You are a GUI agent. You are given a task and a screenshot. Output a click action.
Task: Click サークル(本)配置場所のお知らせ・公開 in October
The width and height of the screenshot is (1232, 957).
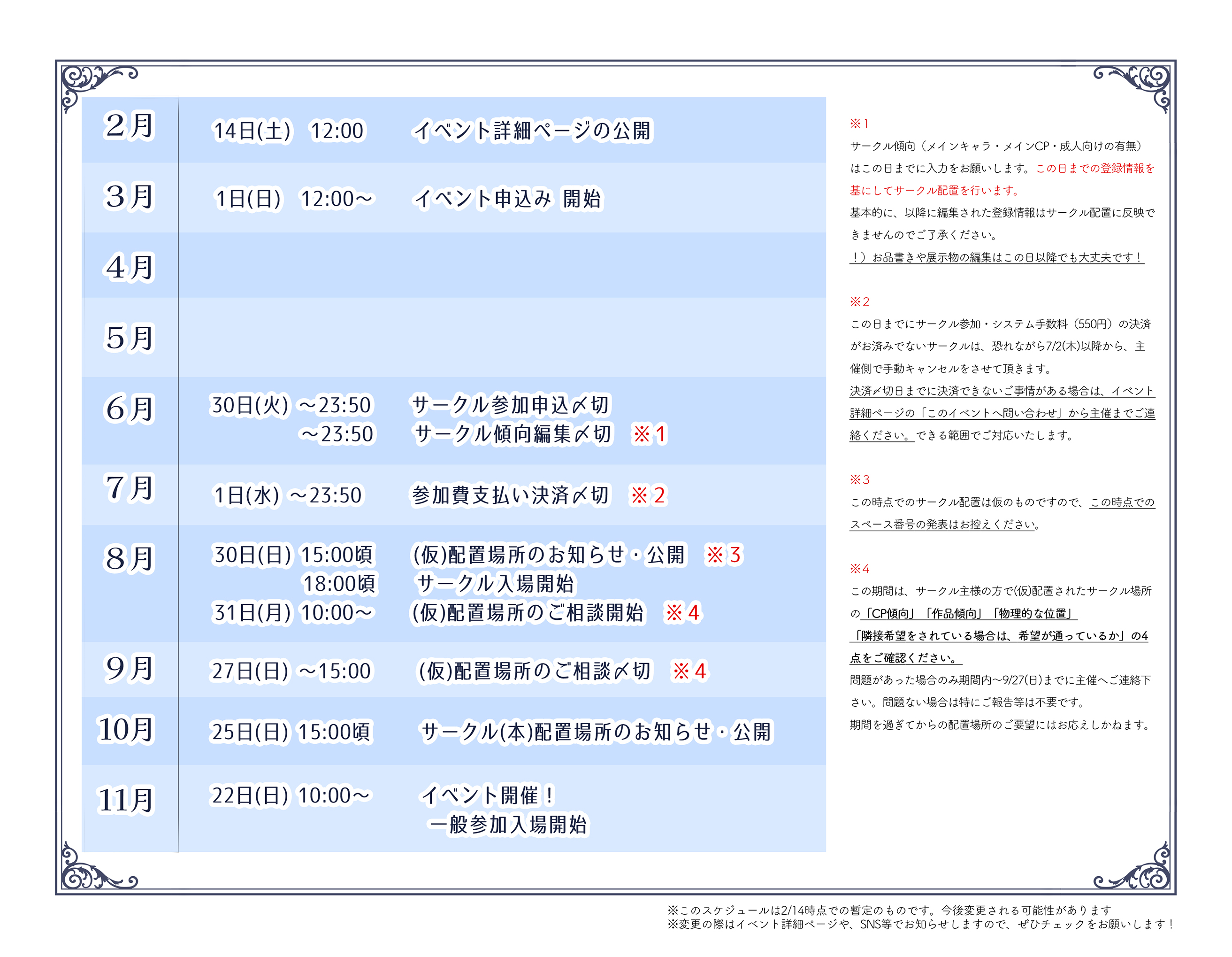pyautogui.click(x=596, y=732)
